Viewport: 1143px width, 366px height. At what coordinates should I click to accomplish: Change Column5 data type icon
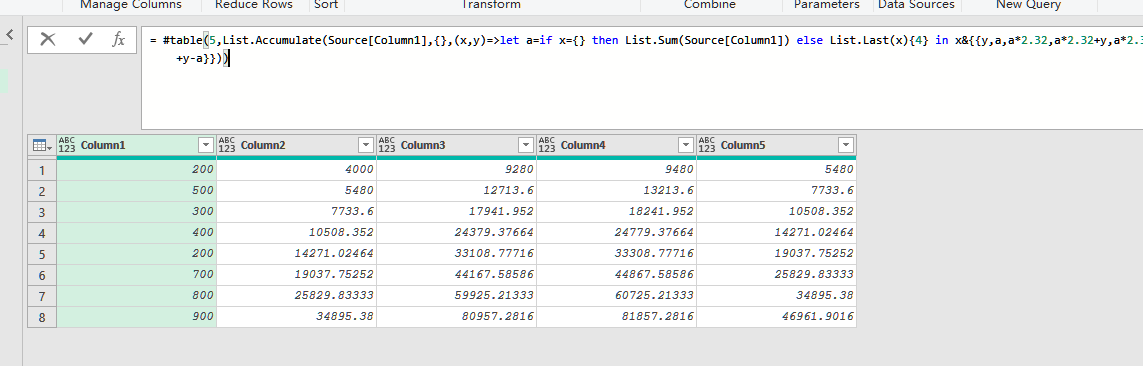click(707, 145)
